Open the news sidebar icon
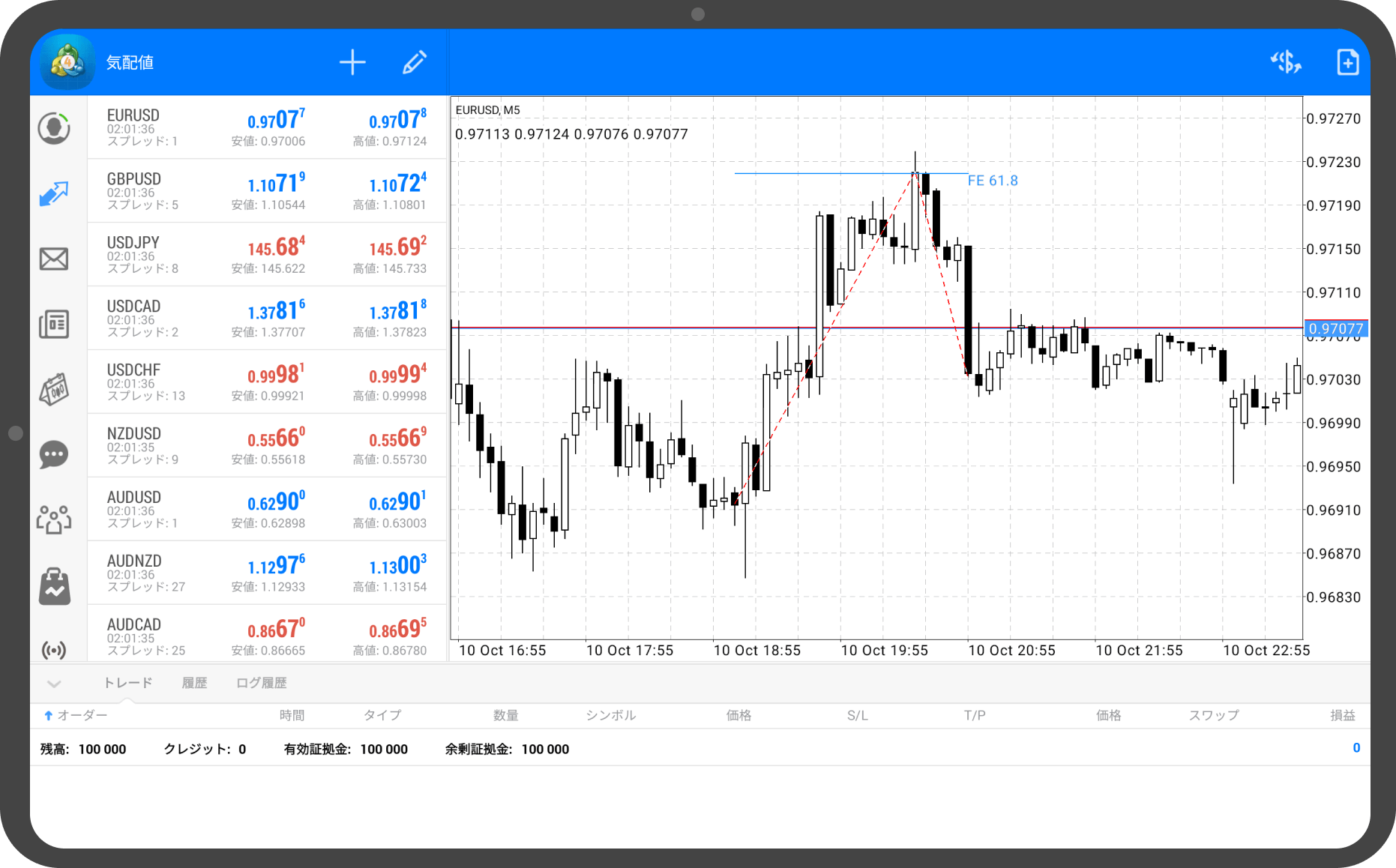This screenshot has height=868, width=1396. 54,325
